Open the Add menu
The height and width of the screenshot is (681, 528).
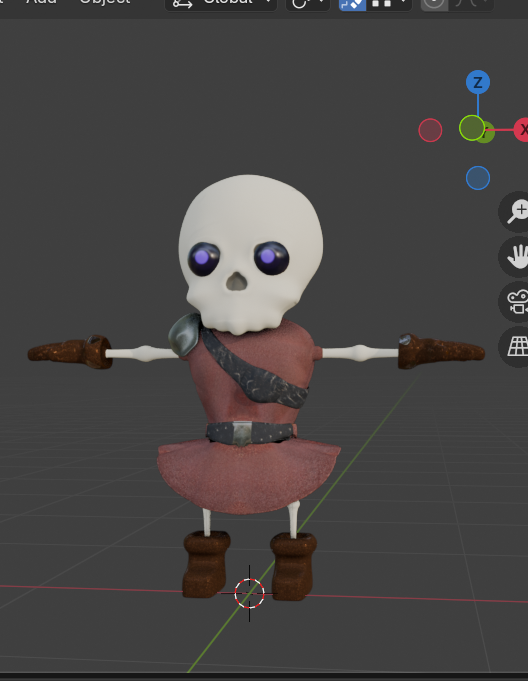41,3
